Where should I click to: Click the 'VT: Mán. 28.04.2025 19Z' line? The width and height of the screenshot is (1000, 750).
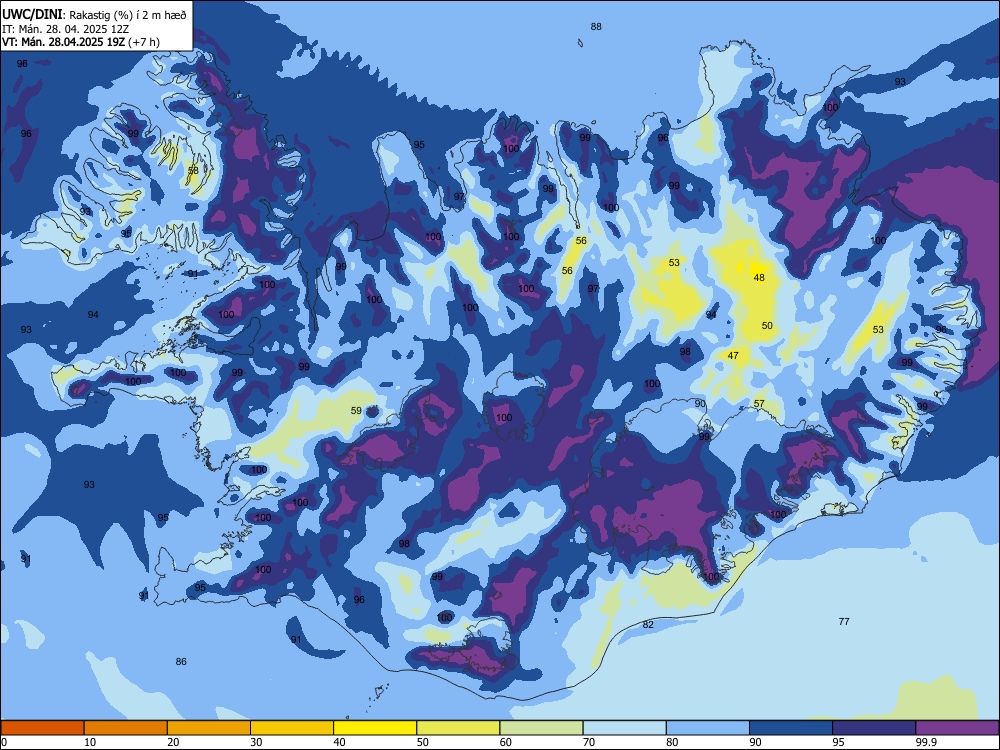(64, 42)
